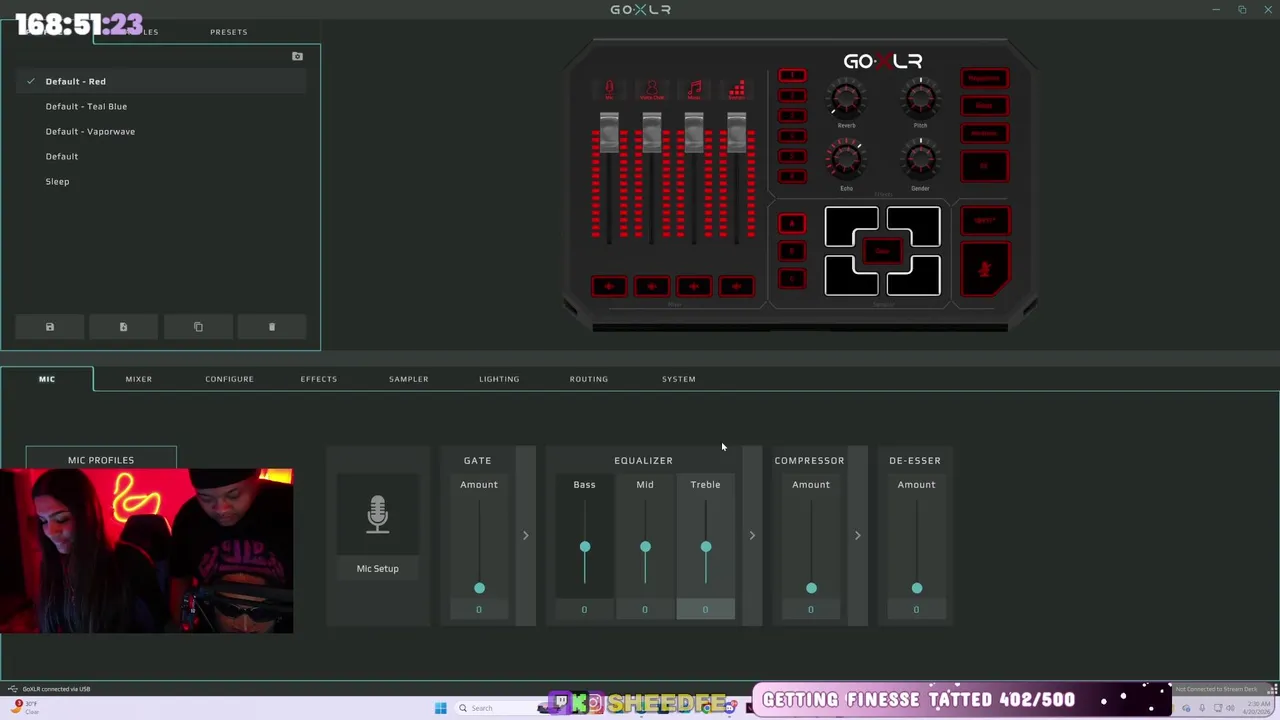Screen dimensions: 1280x720
Task: Click the Music note channel icon on the device
Action: (694, 90)
